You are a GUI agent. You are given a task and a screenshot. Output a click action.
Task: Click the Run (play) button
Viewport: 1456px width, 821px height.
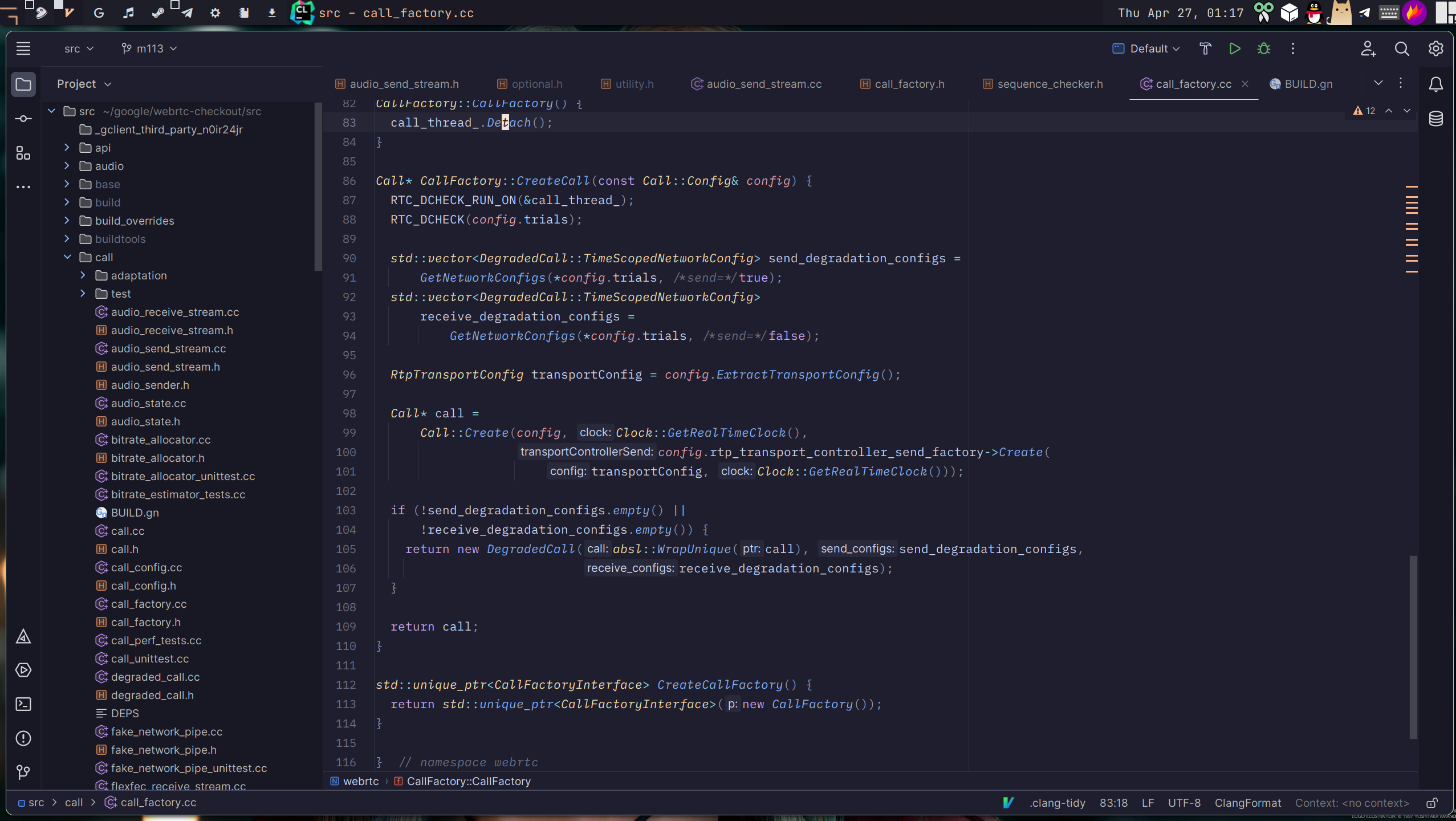(x=1234, y=49)
